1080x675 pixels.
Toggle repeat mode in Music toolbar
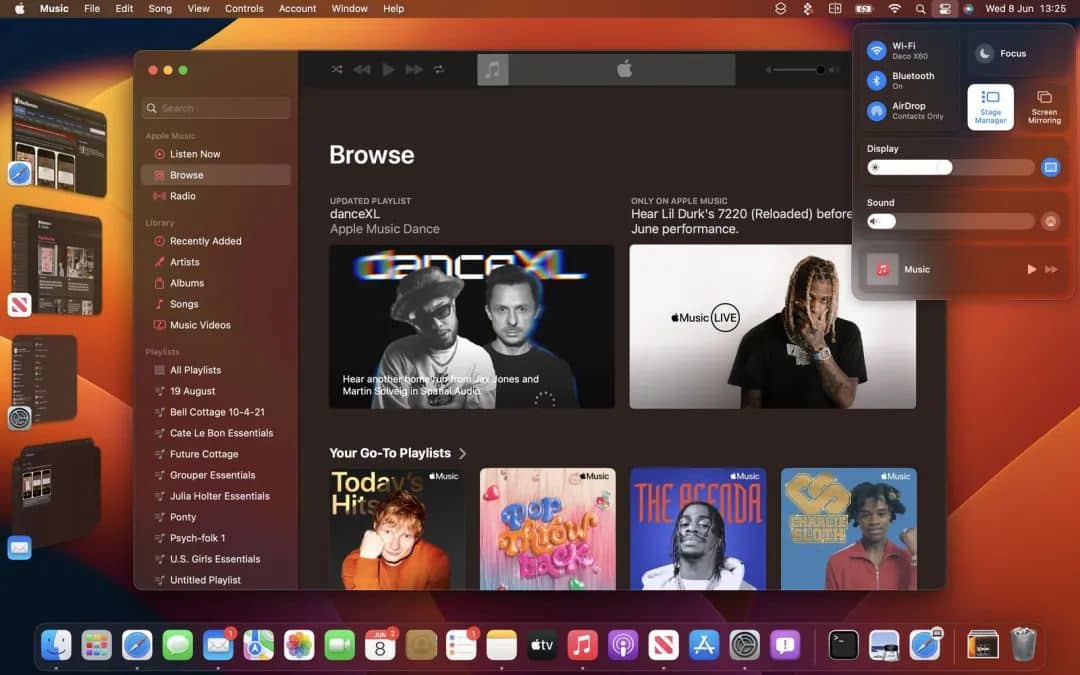(x=439, y=70)
